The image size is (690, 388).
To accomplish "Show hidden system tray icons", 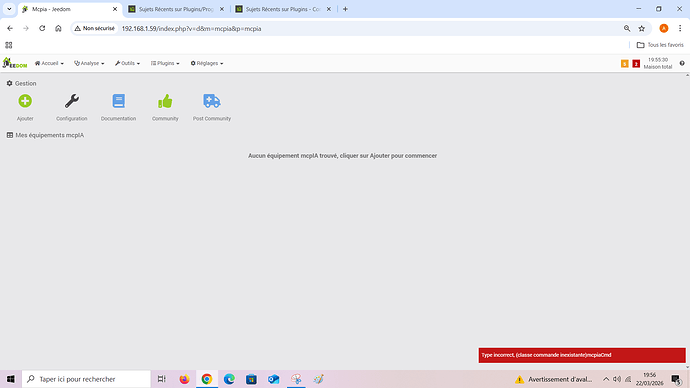I will point(606,379).
